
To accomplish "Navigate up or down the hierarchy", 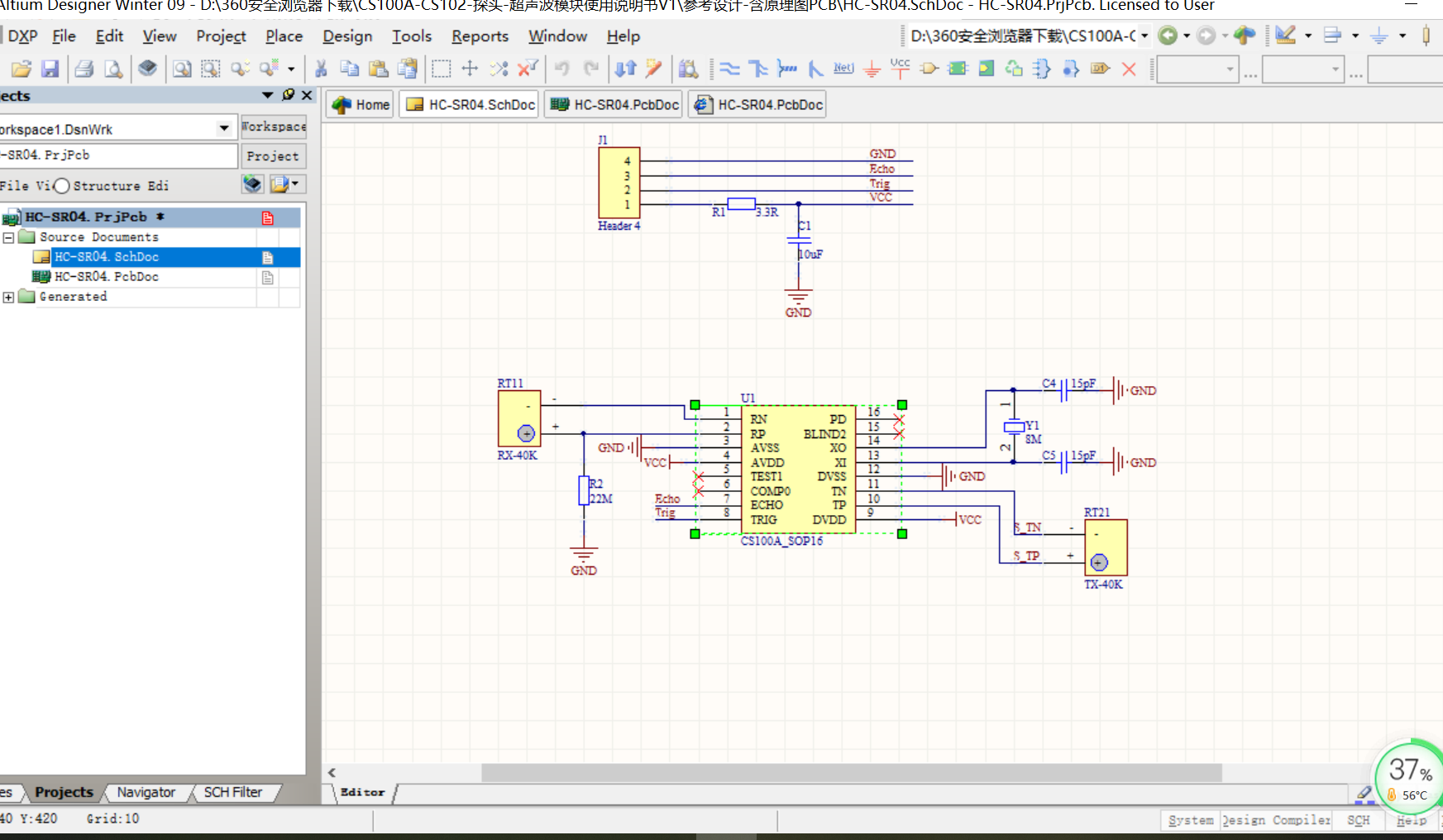I will click(625, 69).
